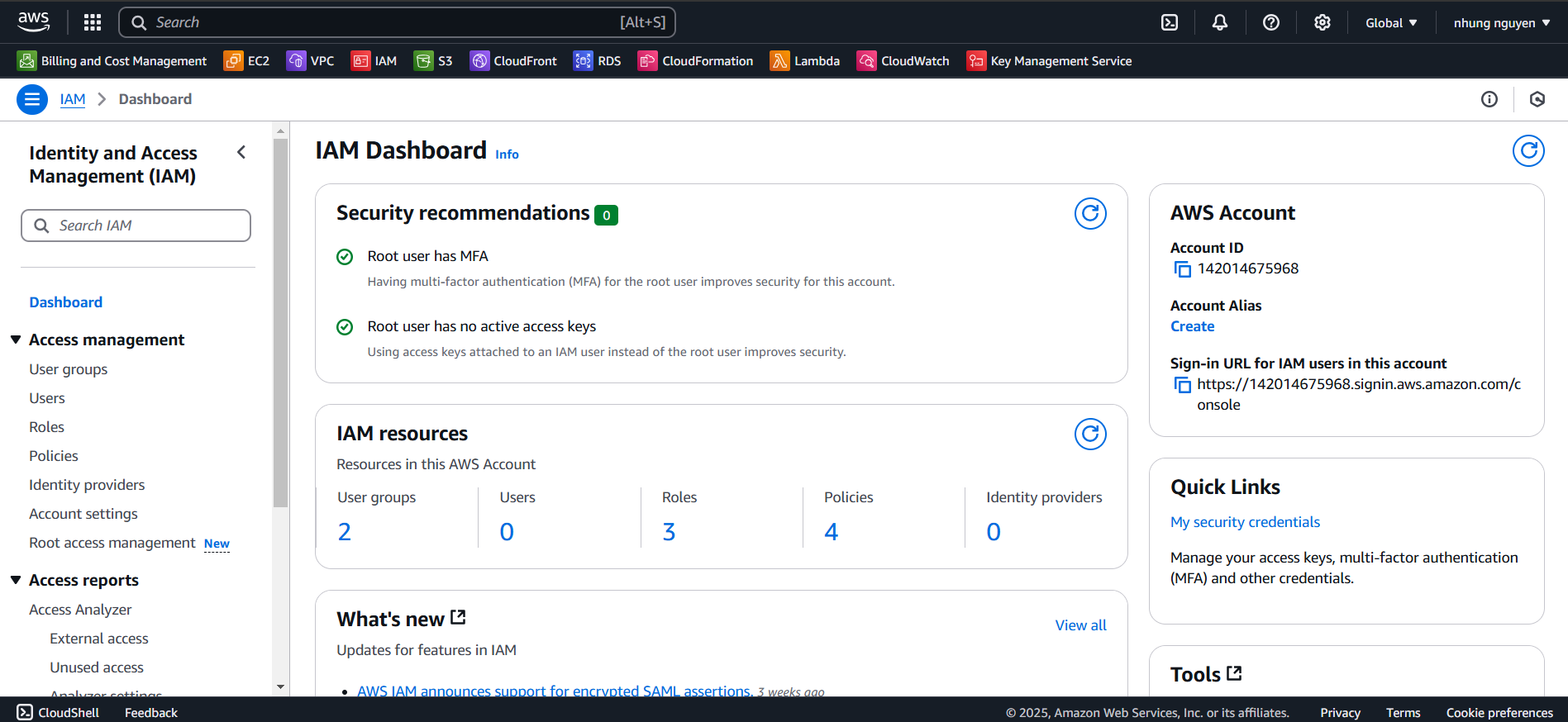Image resolution: width=1568 pixels, height=722 pixels.
Task: Collapse the Access management section
Action: click(x=16, y=340)
